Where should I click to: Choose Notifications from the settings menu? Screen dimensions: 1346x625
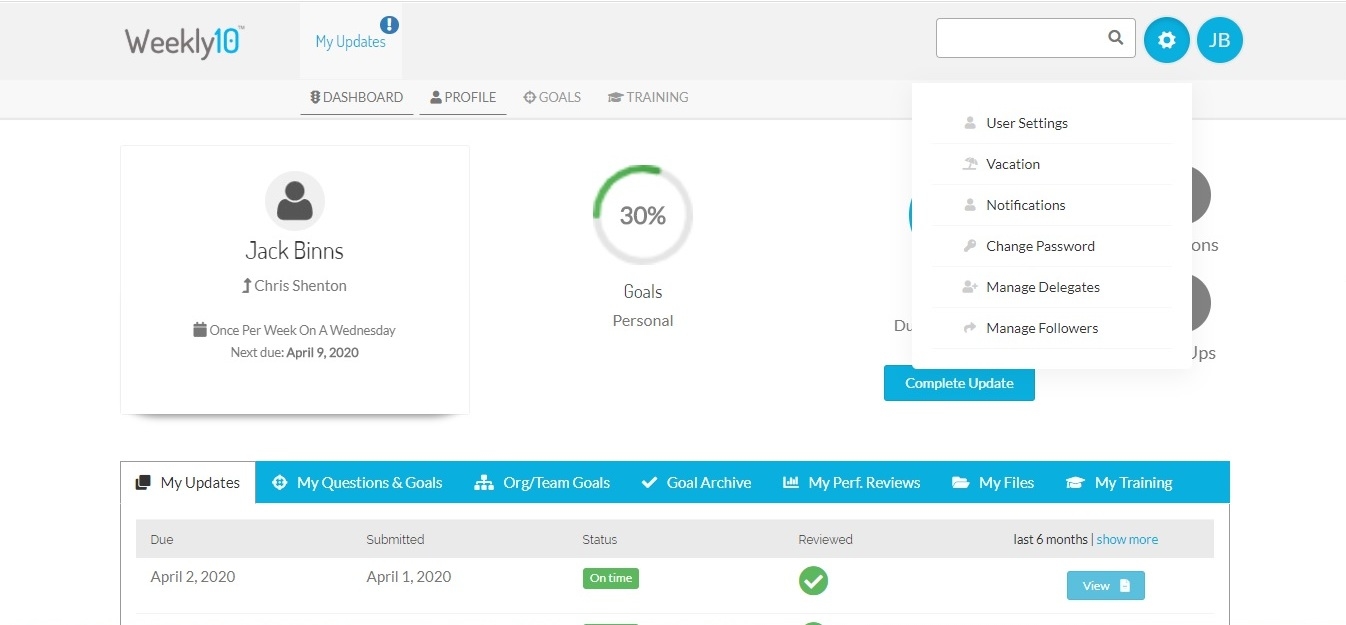pos(1025,205)
